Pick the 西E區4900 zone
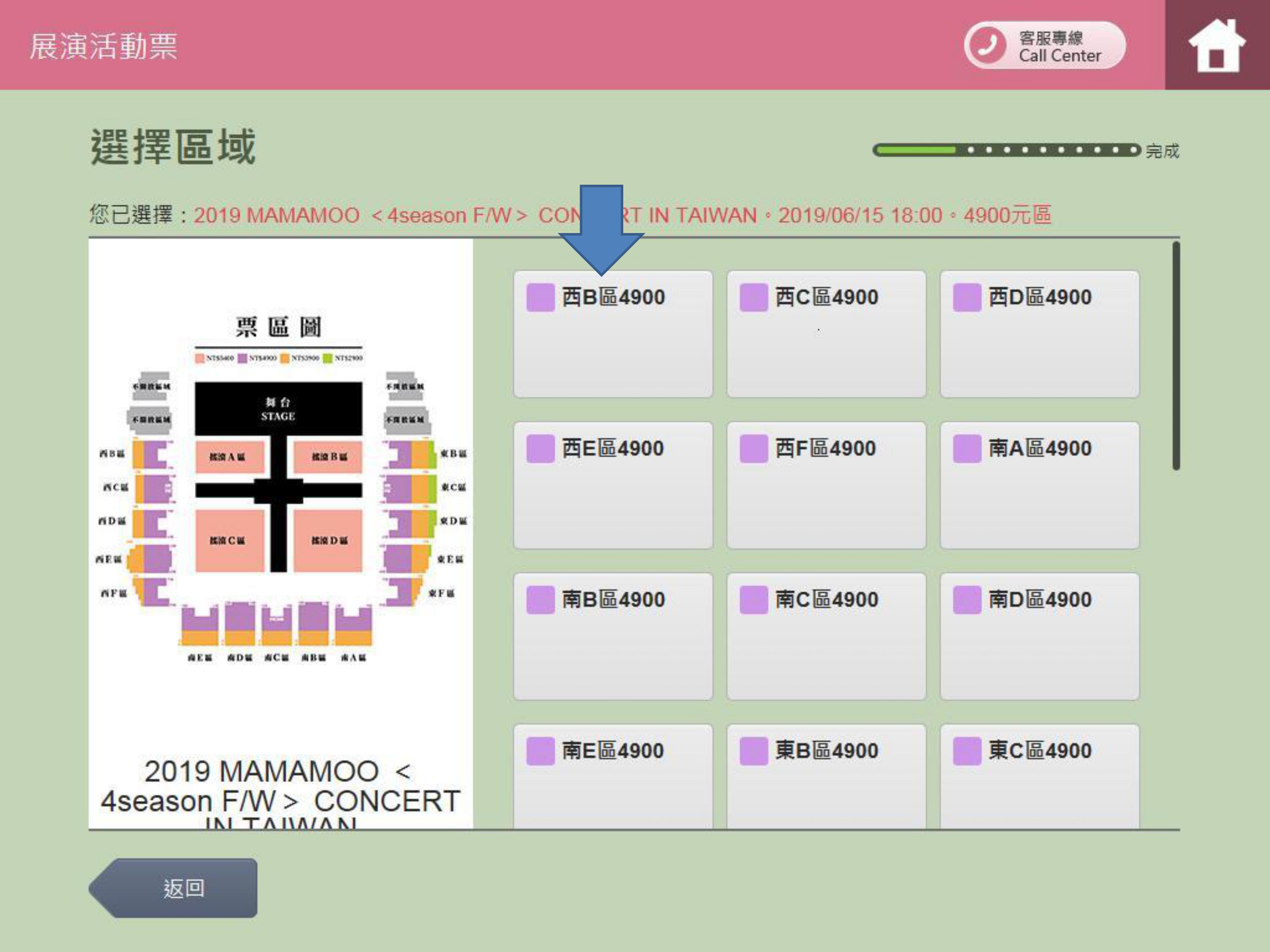 coord(613,485)
